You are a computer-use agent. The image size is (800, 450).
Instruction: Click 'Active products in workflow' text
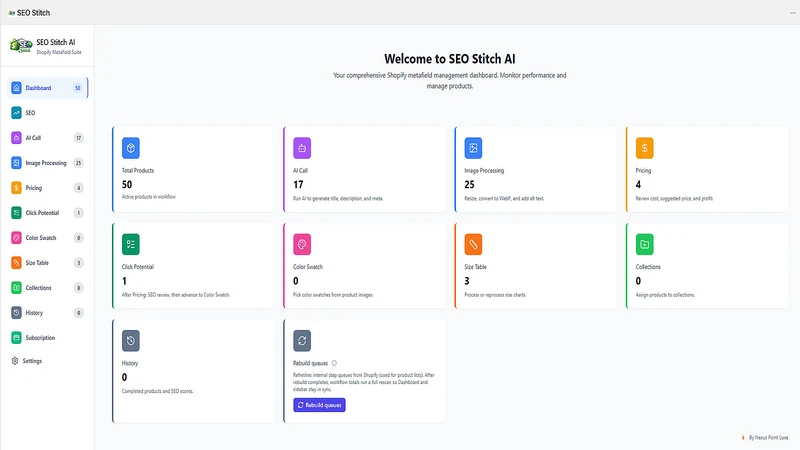click(x=148, y=197)
